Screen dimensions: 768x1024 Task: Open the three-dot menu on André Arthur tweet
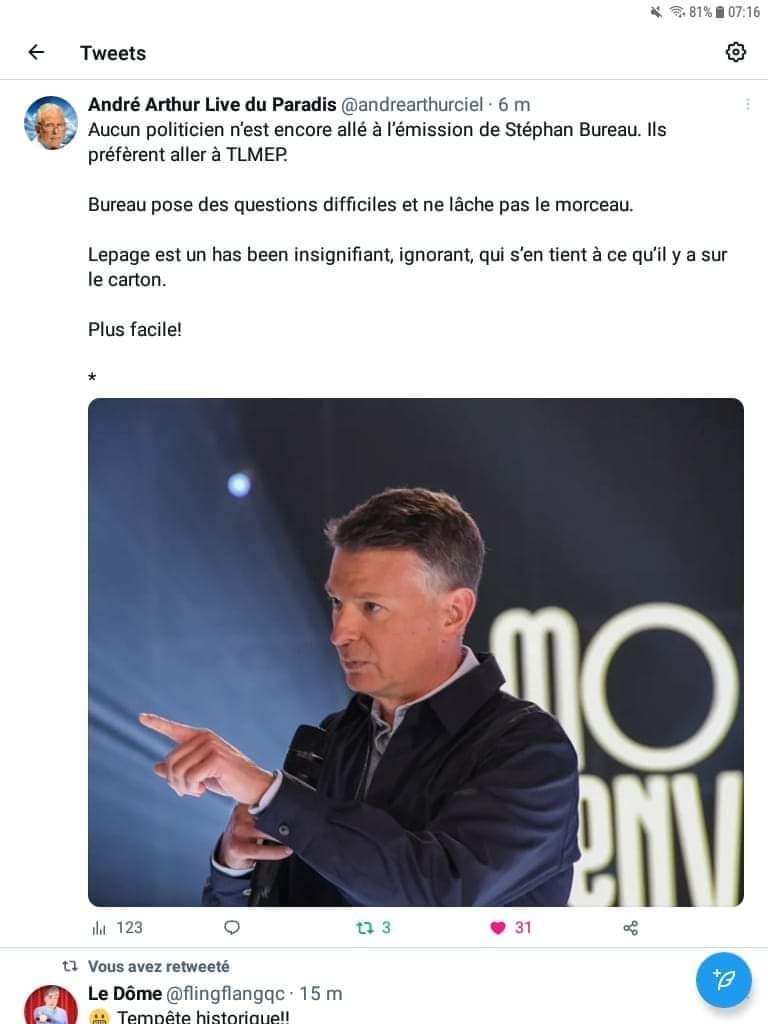[x=747, y=104]
